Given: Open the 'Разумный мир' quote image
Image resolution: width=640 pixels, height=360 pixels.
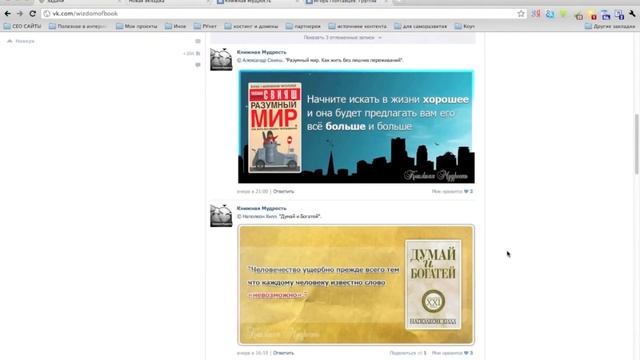Looking at the screenshot, I should [356, 127].
